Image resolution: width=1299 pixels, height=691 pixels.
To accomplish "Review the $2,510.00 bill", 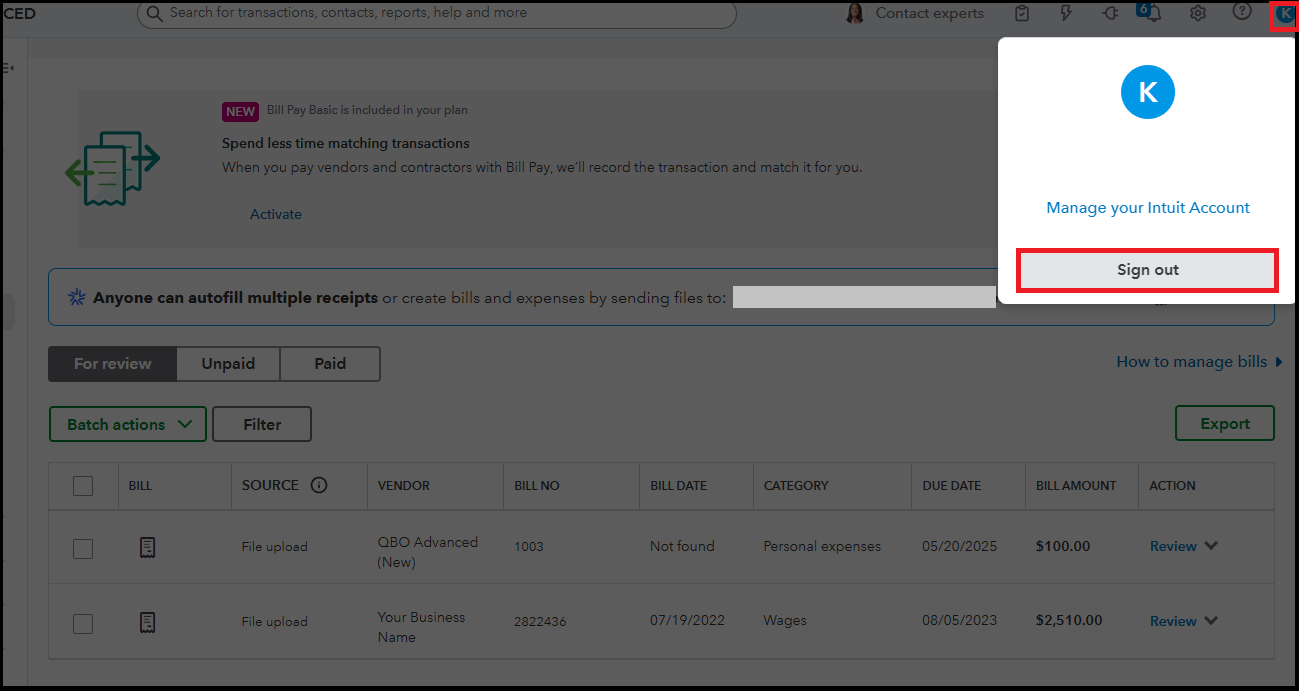I will tap(1173, 621).
